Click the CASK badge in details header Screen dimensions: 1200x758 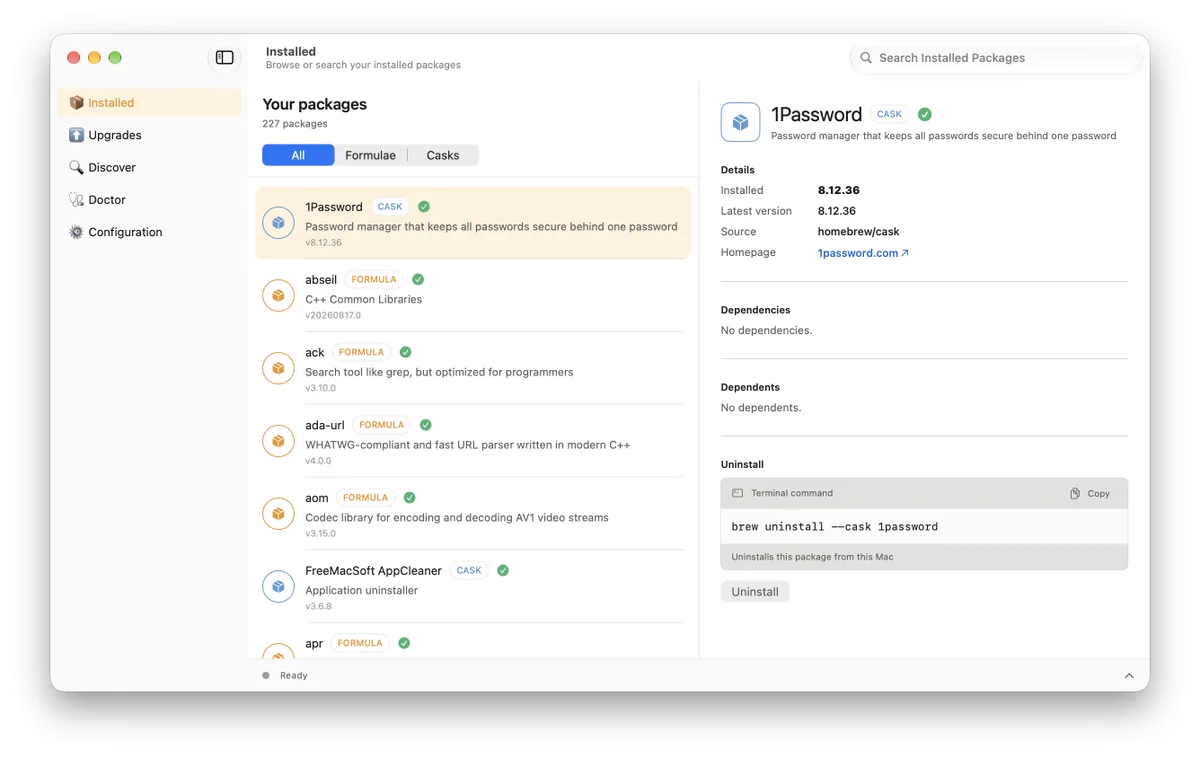coord(889,114)
